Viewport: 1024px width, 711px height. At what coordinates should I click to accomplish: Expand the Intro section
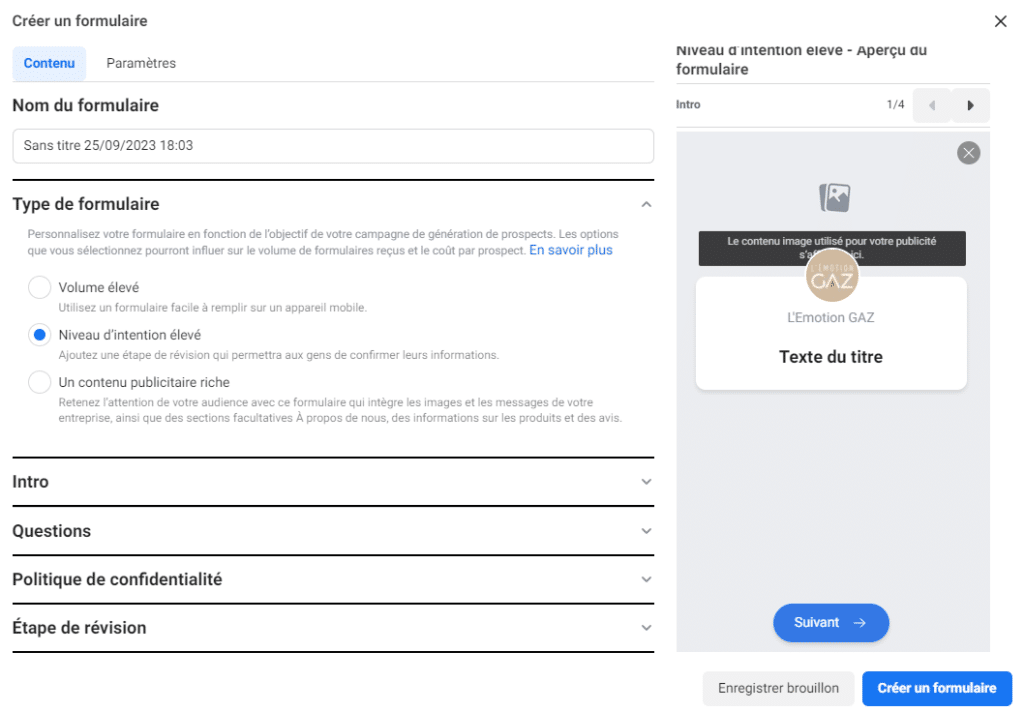[x=646, y=481]
